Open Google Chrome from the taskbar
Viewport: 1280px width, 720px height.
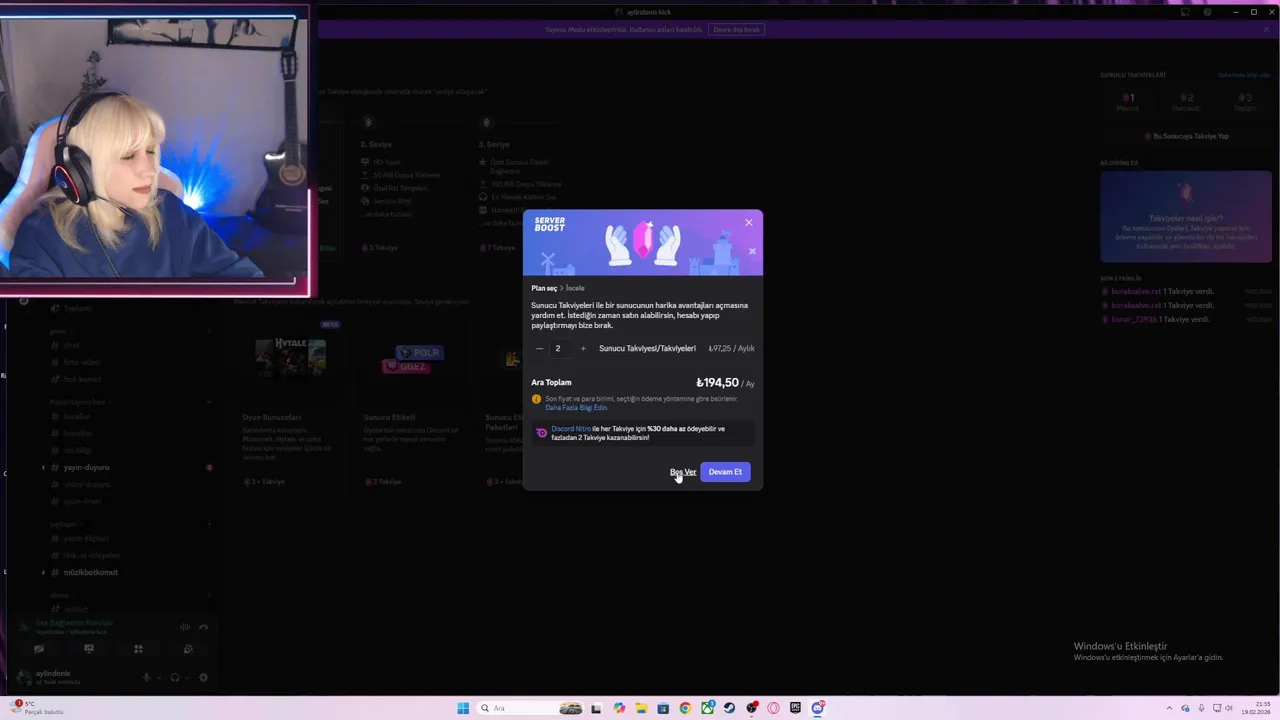pyautogui.click(x=685, y=708)
